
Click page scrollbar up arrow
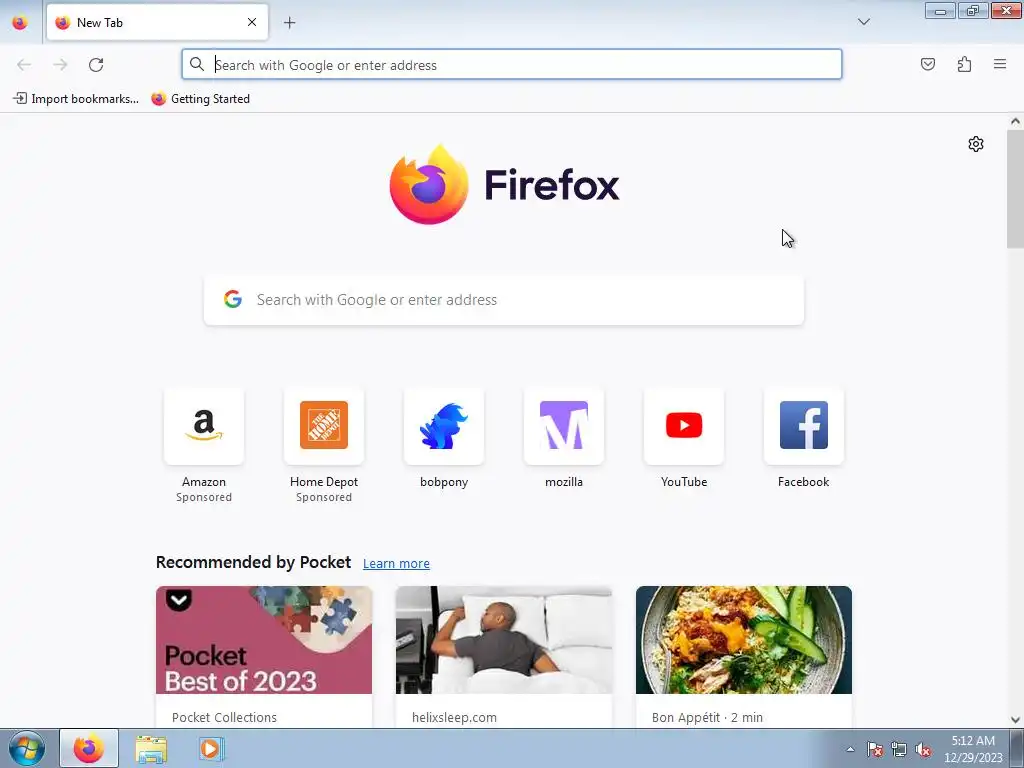[1015, 121]
